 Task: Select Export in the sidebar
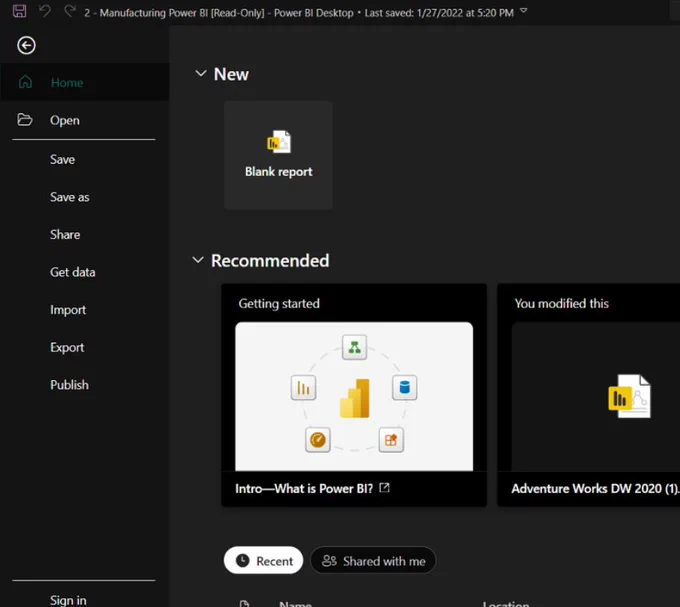pyautogui.click(x=67, y=348)
